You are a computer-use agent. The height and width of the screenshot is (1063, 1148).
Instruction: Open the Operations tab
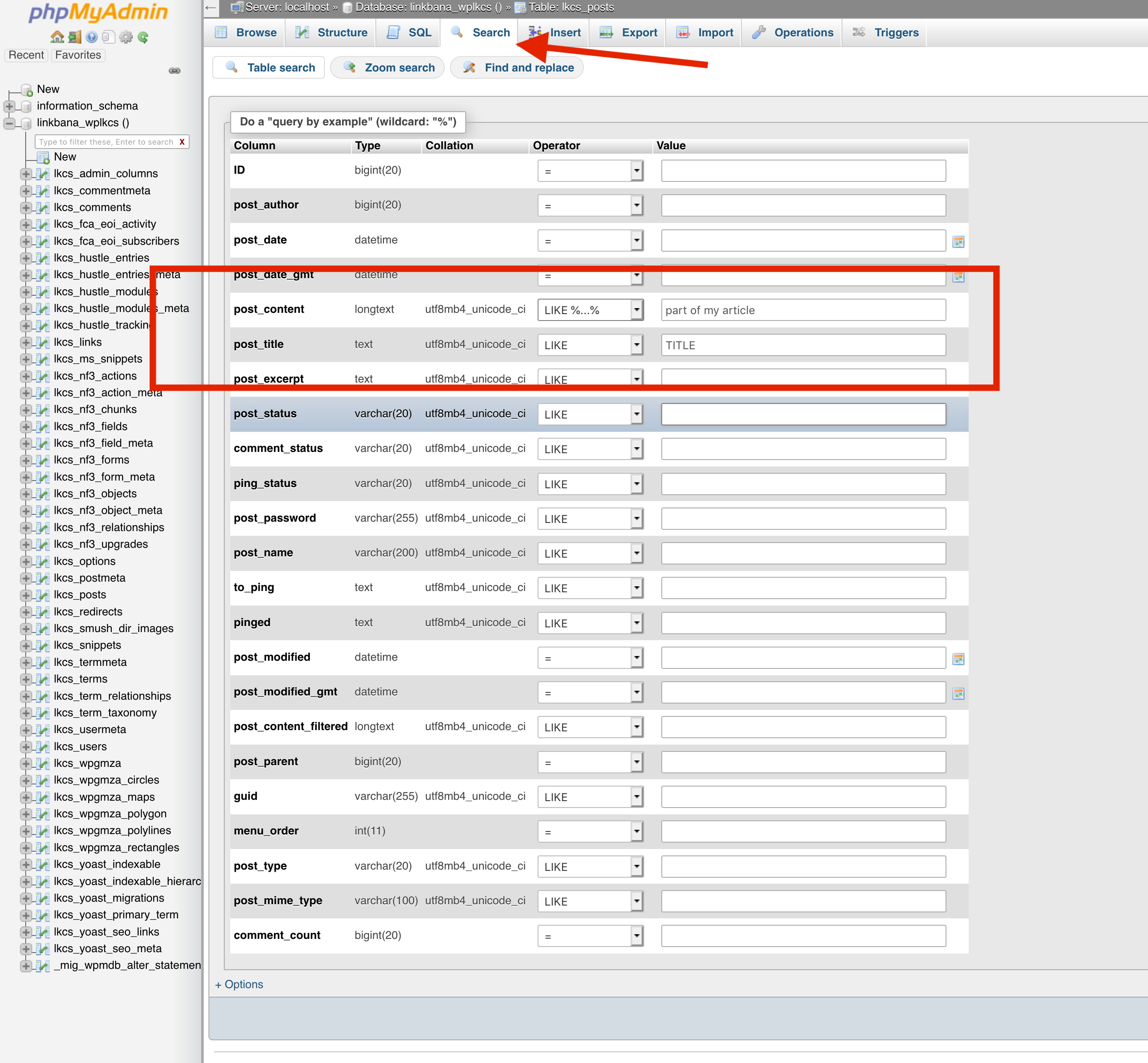[x=793, y=32]
